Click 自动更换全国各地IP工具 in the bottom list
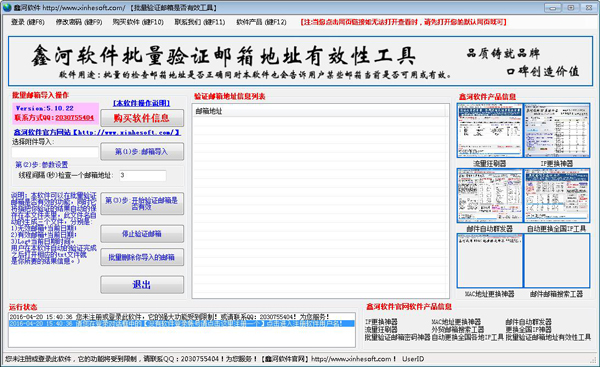Image resolution: width=600 pixels, height=367 pixels. pyautogui.click(x=468, y=338)
